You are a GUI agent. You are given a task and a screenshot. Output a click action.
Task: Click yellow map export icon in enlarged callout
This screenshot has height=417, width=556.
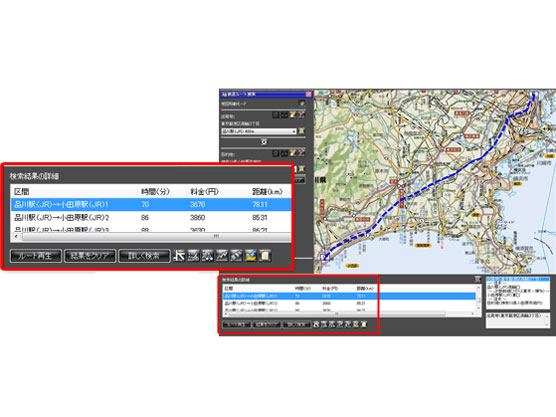250,256
